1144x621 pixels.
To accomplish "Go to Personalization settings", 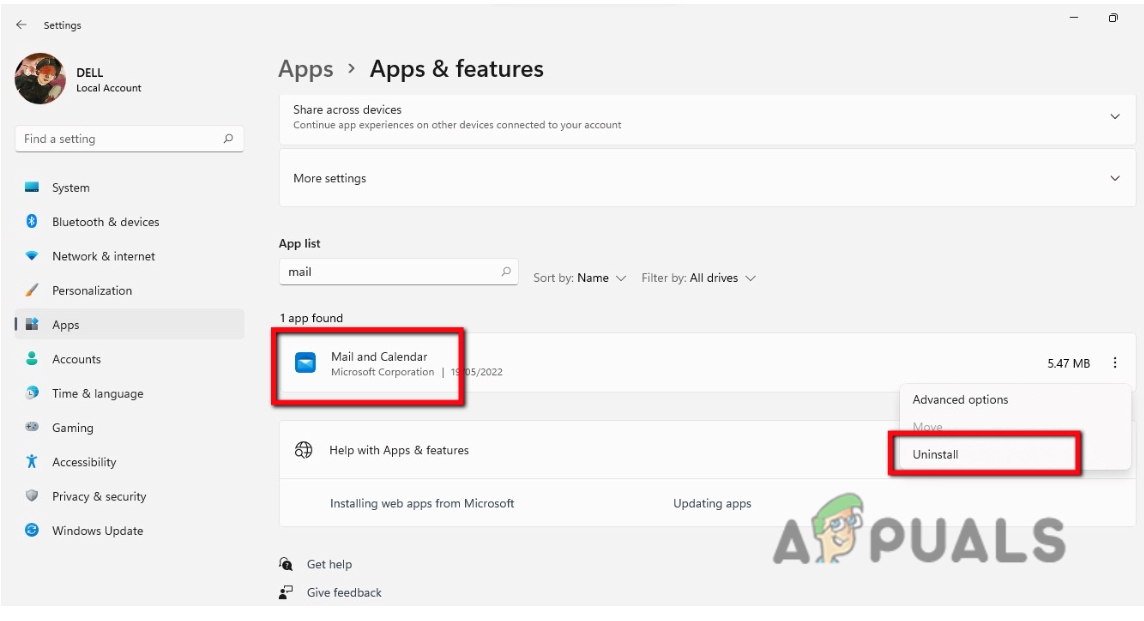I will pyautogui.click(x=97, y=290).
